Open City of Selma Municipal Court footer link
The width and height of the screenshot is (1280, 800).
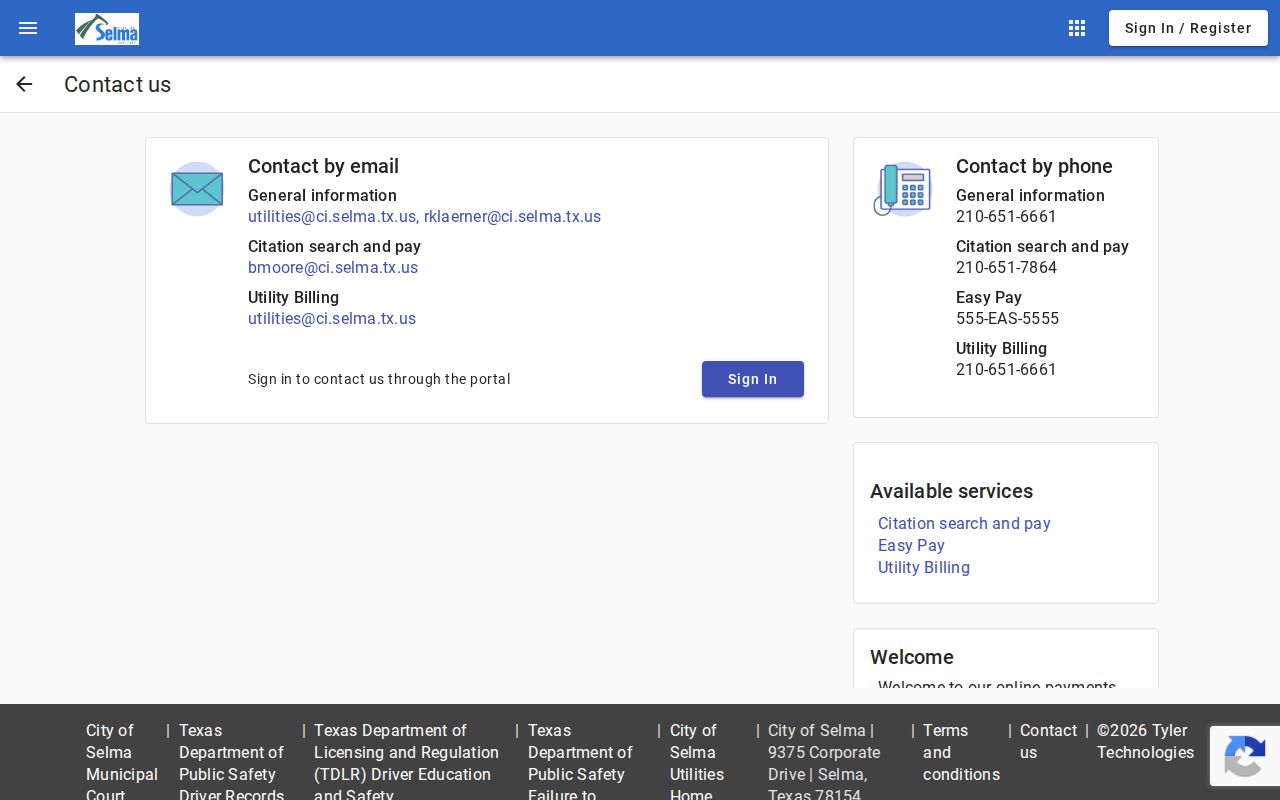pos(122,762)
